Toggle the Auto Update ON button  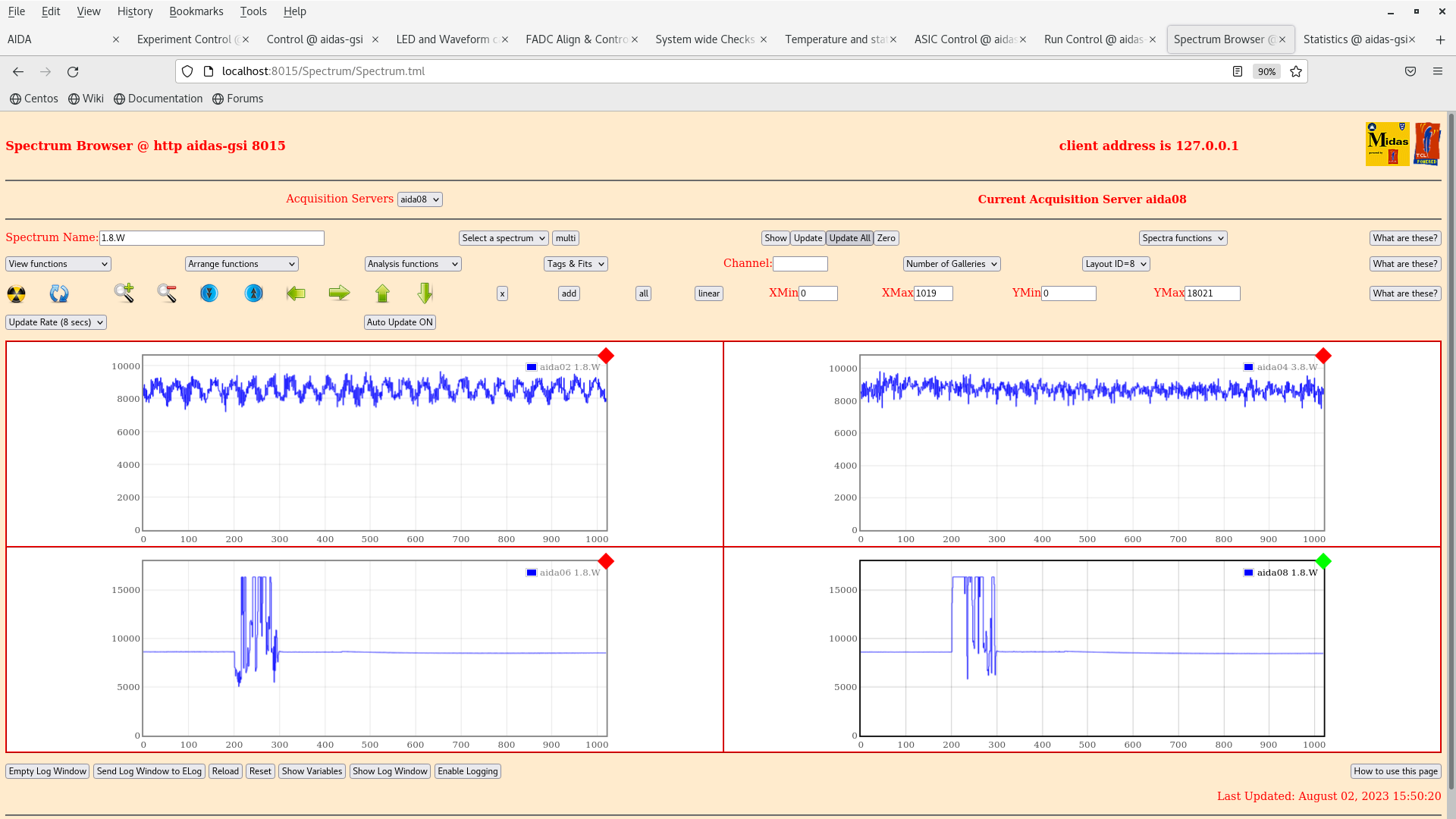click(400, 322)
